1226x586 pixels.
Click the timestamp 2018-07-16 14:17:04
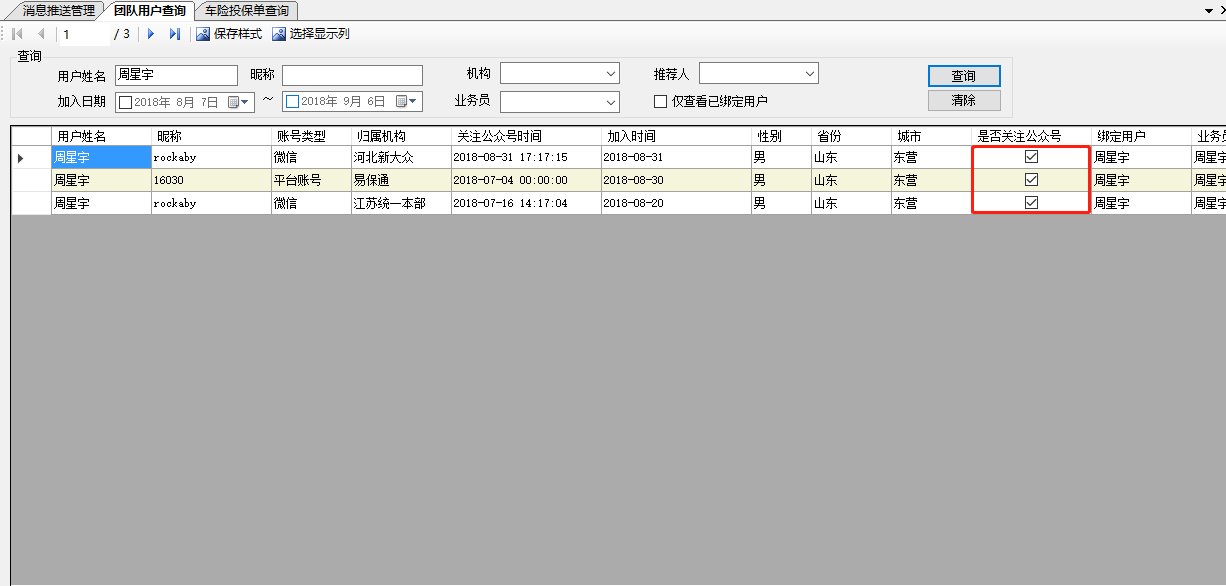pyautogui.click(x=527, y=203)
